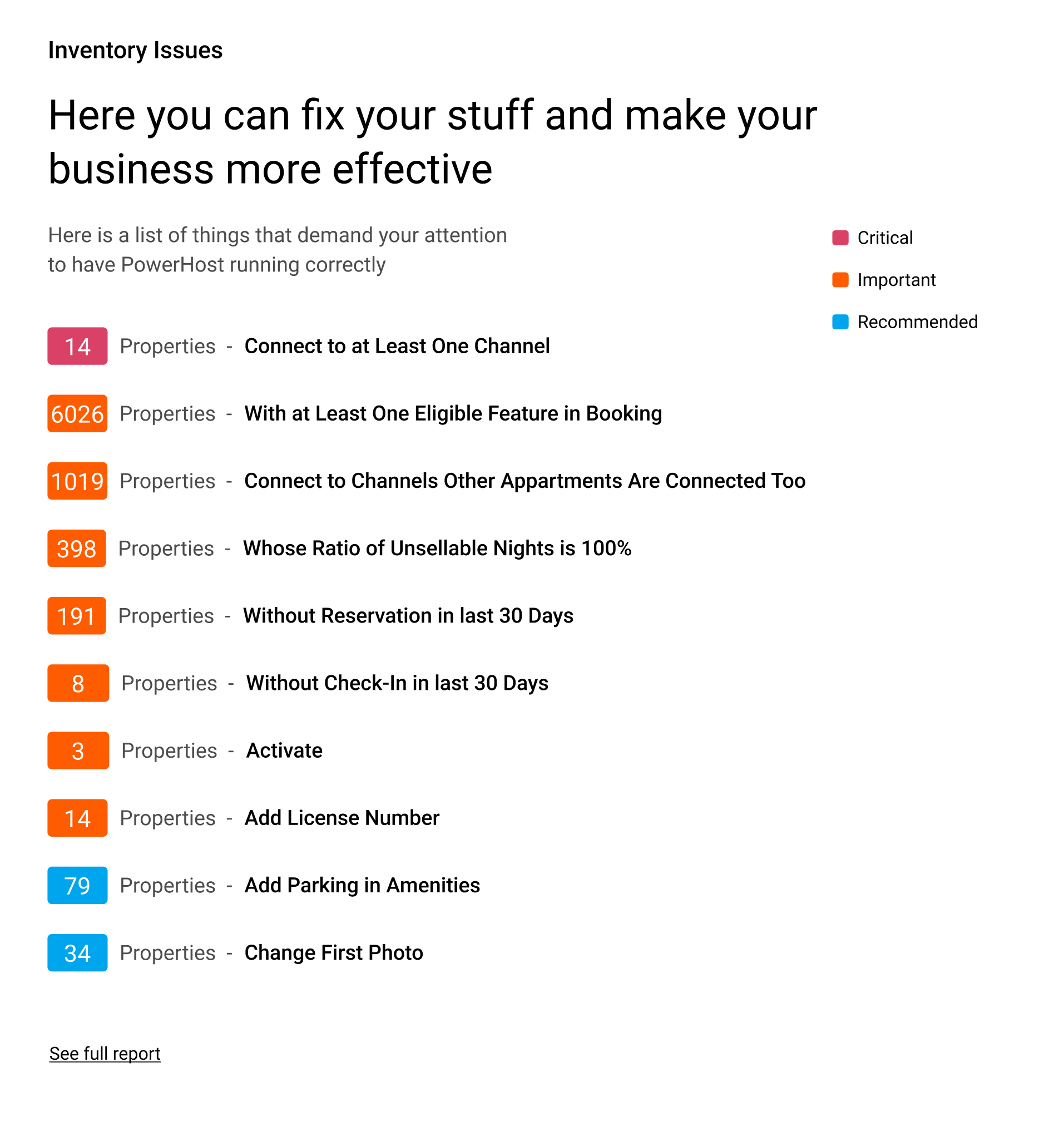Click the Activate properties issue
The image size is (1064, 1121).
[x=284, y=750]
